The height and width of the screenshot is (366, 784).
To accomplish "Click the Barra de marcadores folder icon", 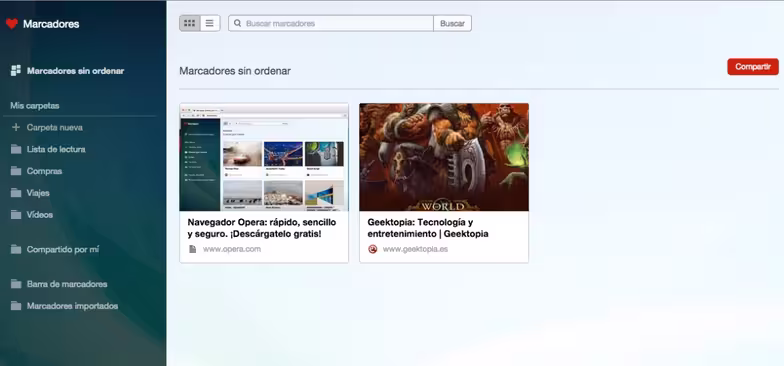I will click(16, 284).
